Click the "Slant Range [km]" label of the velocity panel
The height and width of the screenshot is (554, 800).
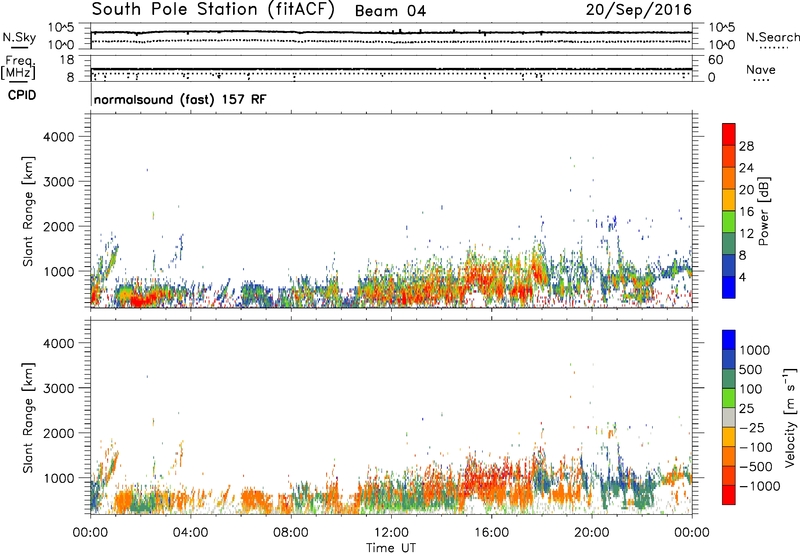tap(28, 417)
